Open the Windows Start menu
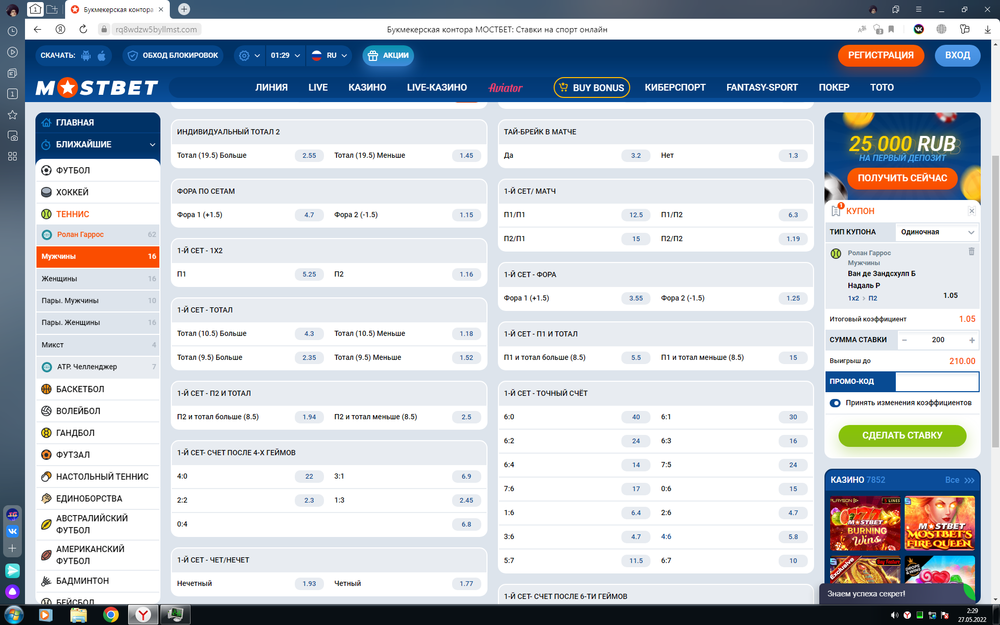 [x=13, y=615]
